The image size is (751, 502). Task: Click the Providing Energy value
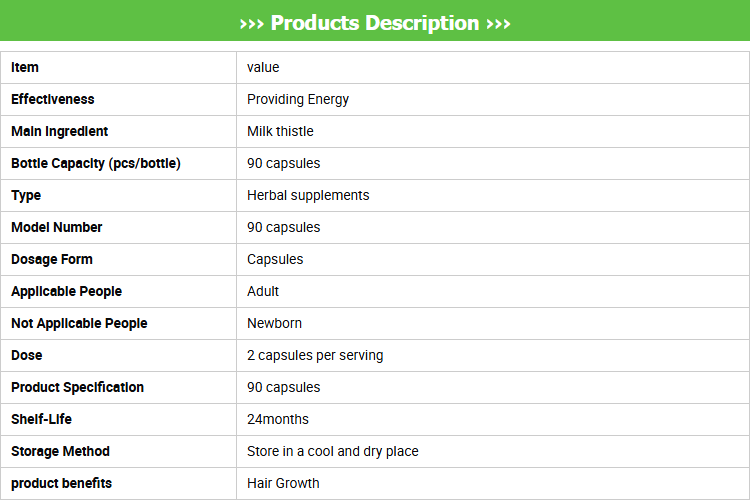[x=298, y=99]
